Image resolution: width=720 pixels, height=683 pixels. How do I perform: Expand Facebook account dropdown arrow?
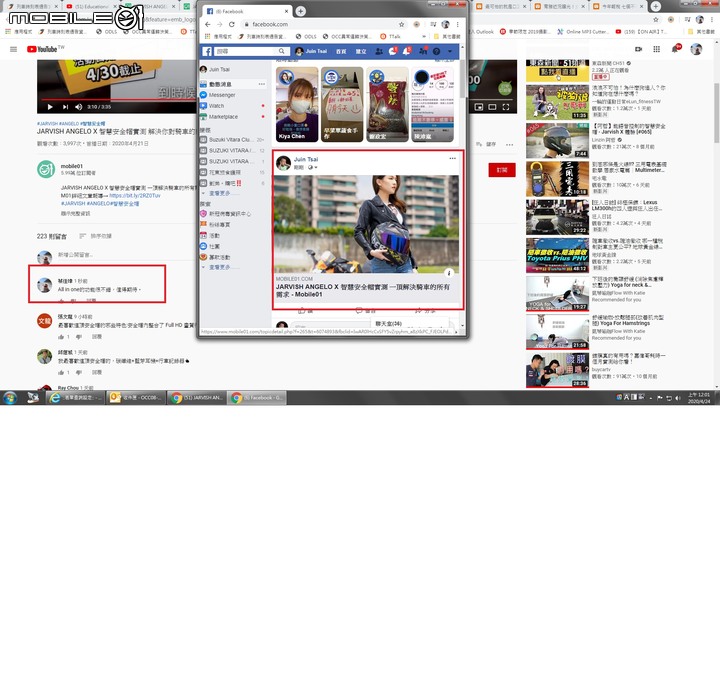(450, 51)
